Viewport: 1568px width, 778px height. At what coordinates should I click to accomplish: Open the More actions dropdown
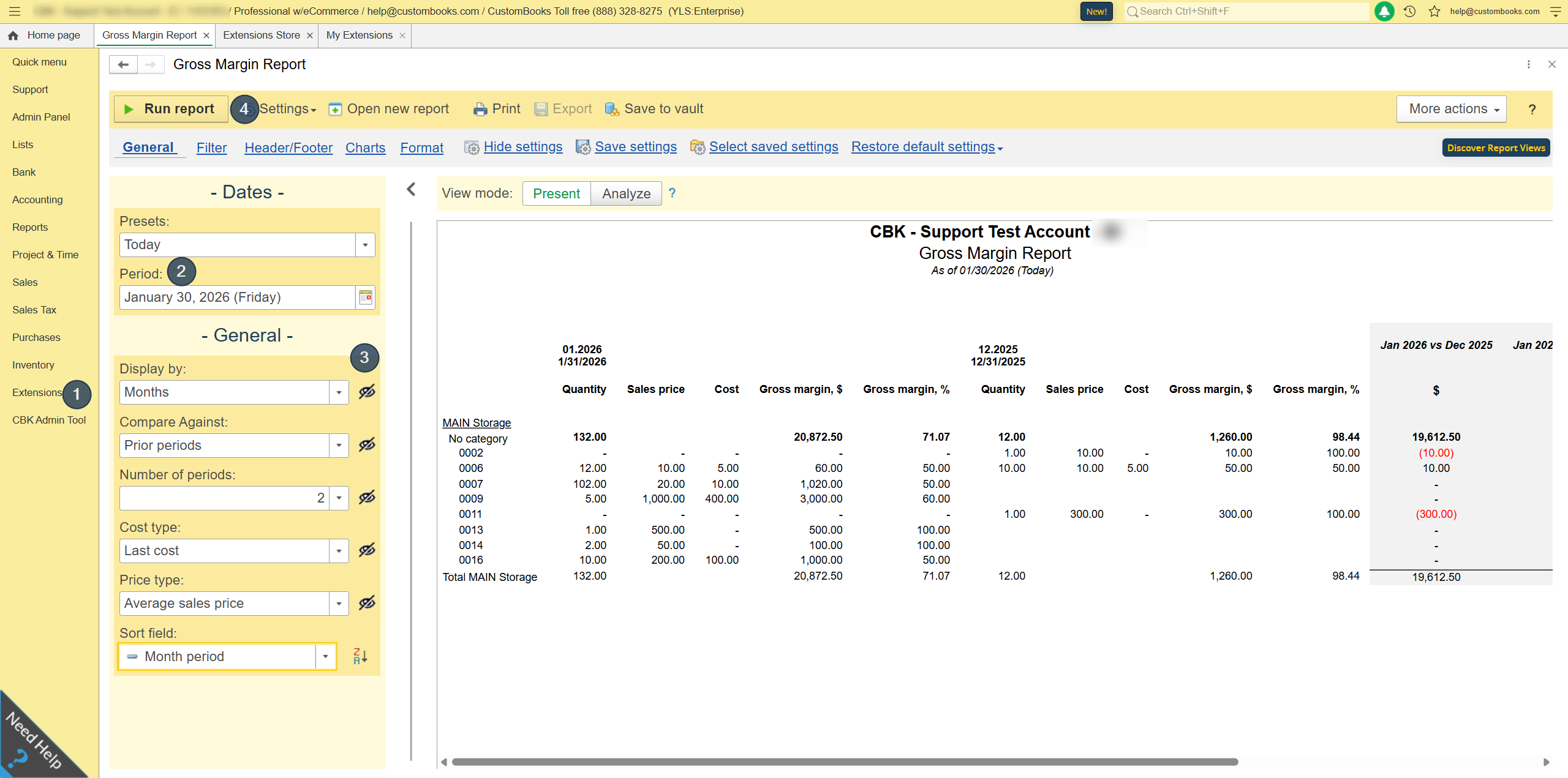(1450, 109)
